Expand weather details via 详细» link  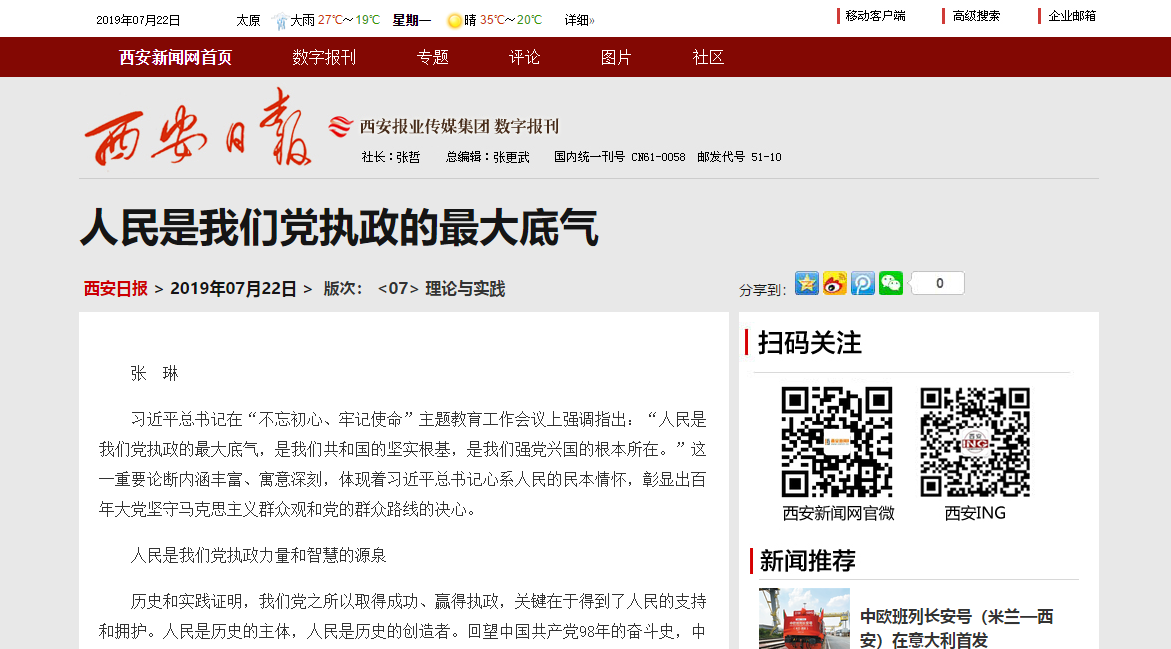[579, 20]
